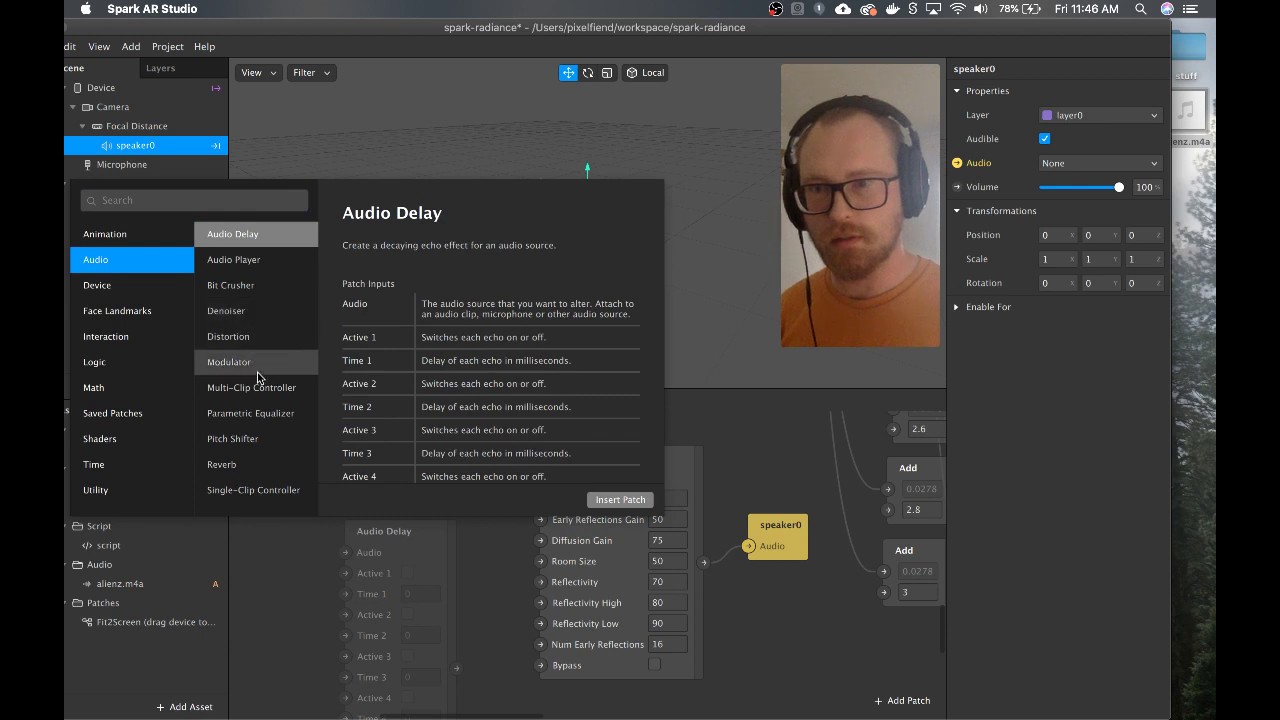Open the Add menu in menu bar
This screenshot has width=1280, height=720.
[131, 47]
